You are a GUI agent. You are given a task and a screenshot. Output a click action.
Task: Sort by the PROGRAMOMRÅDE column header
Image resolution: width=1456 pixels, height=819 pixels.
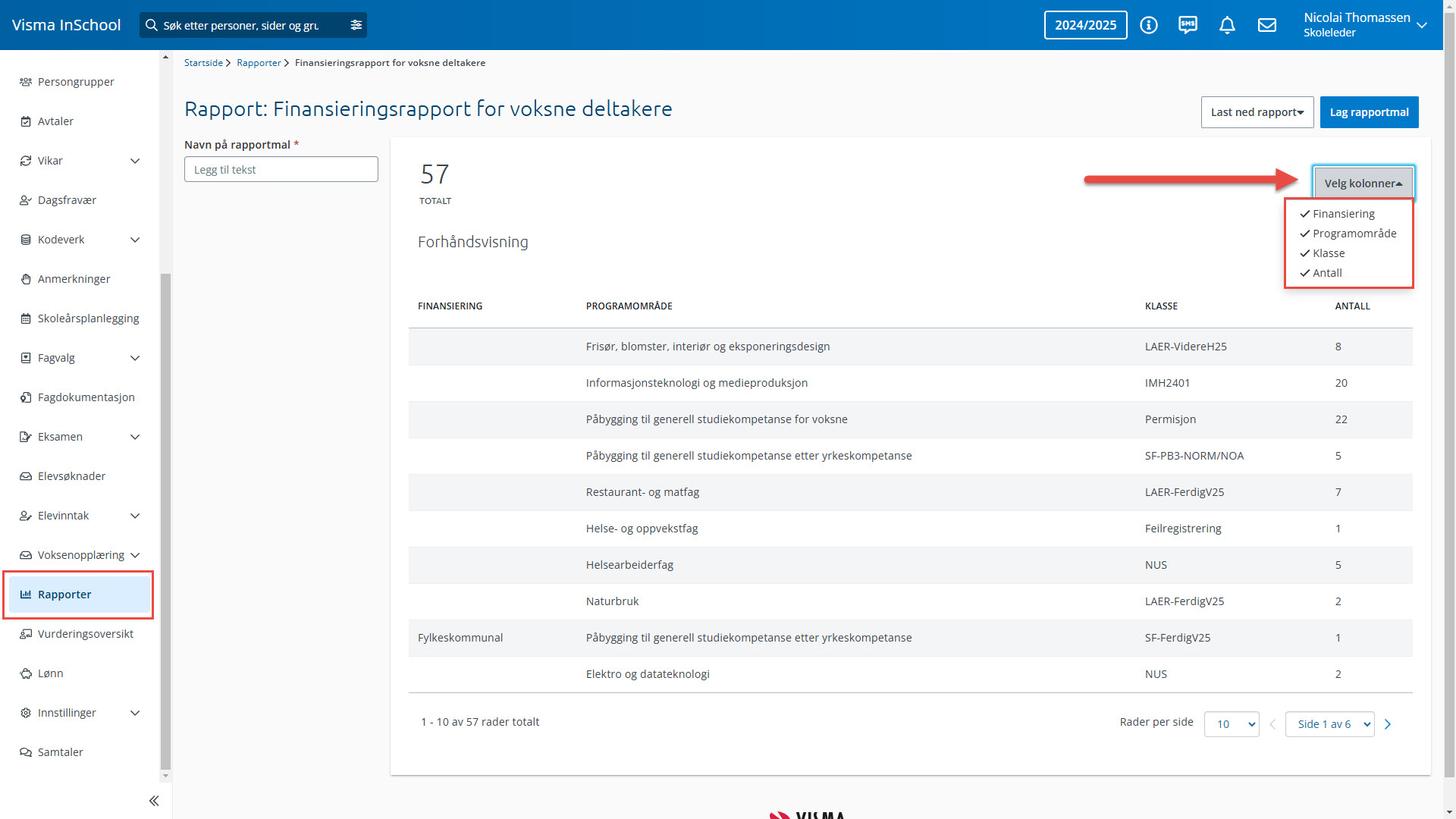[x=629, y=306]
